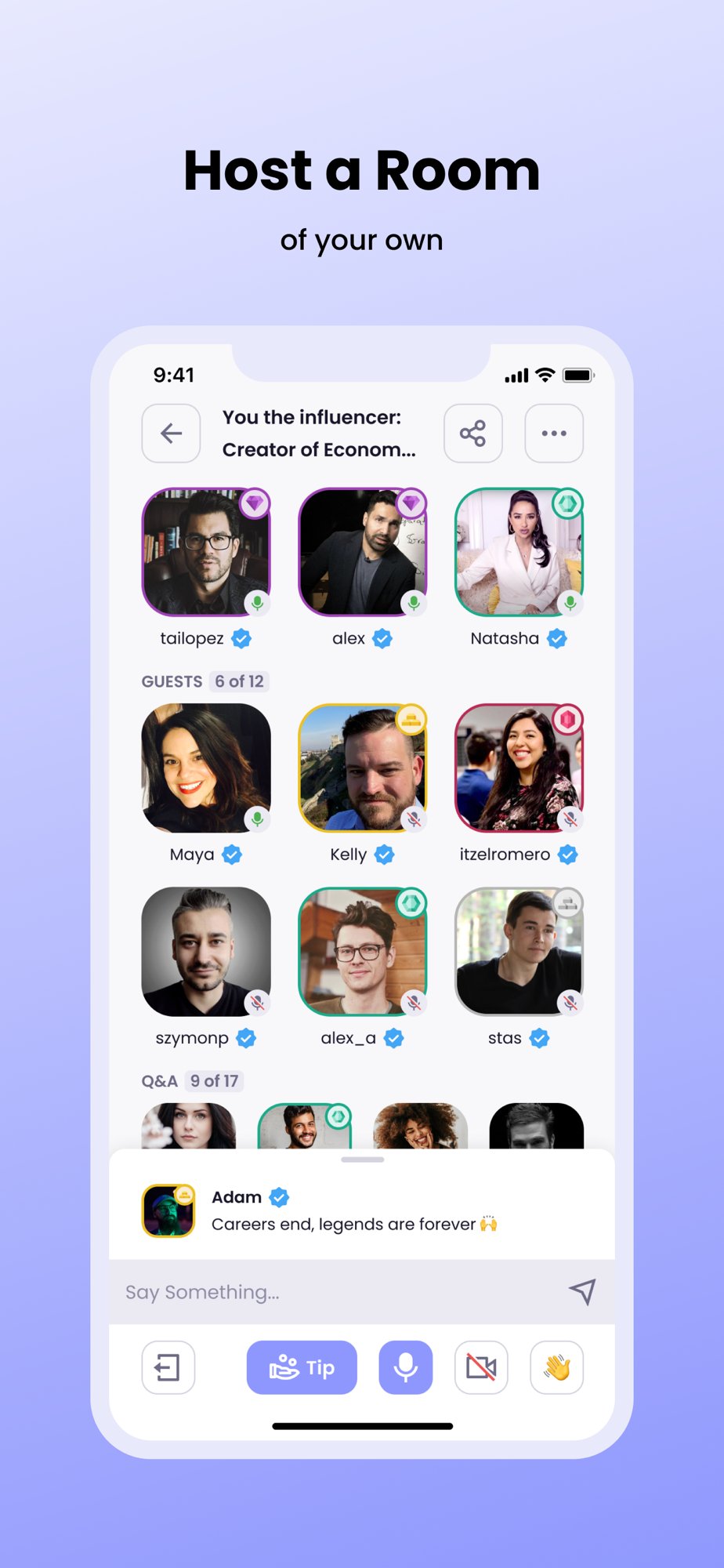Click tailopez's purple diamond badge
The height and width of the screenshot is (1568, 724).
255,503
